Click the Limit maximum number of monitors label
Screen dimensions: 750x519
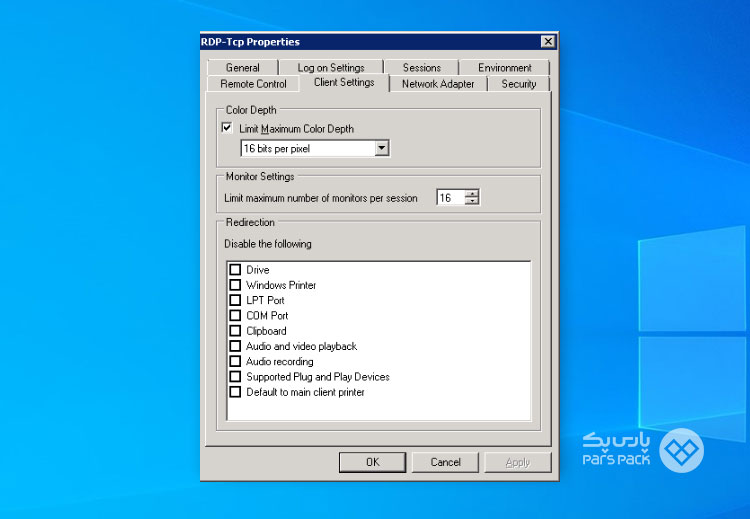pos(320,198)
